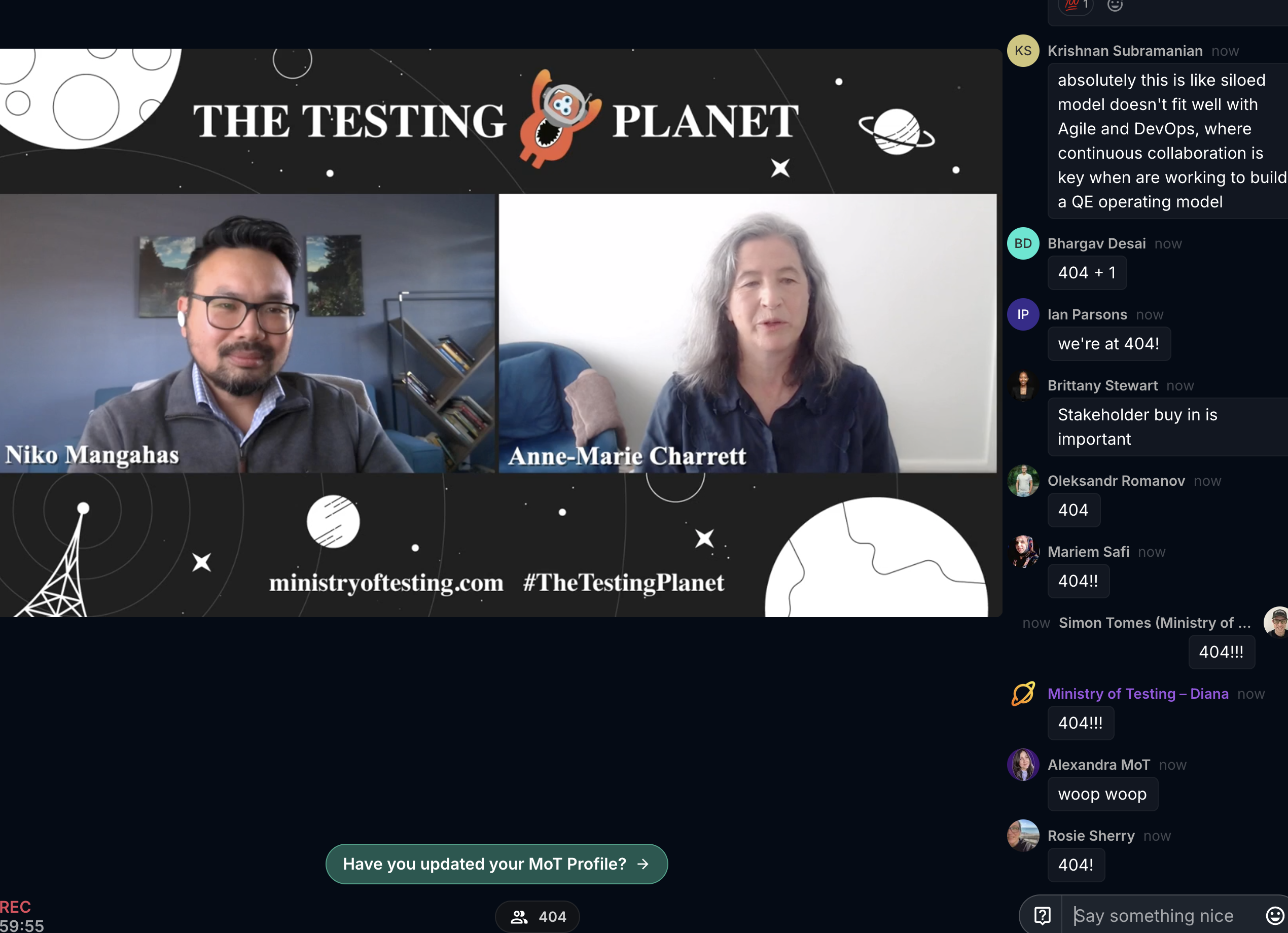Open Mariem Safi's avatar photo
The width and height of the screenshot is (1288, 933).
click(x=1023, y=552)
